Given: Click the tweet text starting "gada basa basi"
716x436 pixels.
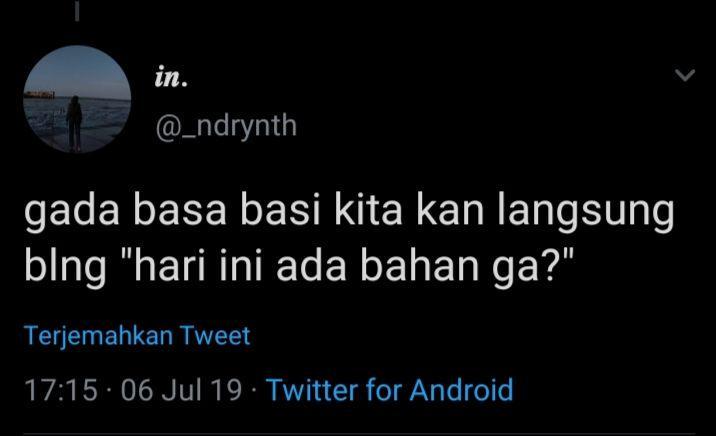Looking at the screenshot, I should point(349,238).
